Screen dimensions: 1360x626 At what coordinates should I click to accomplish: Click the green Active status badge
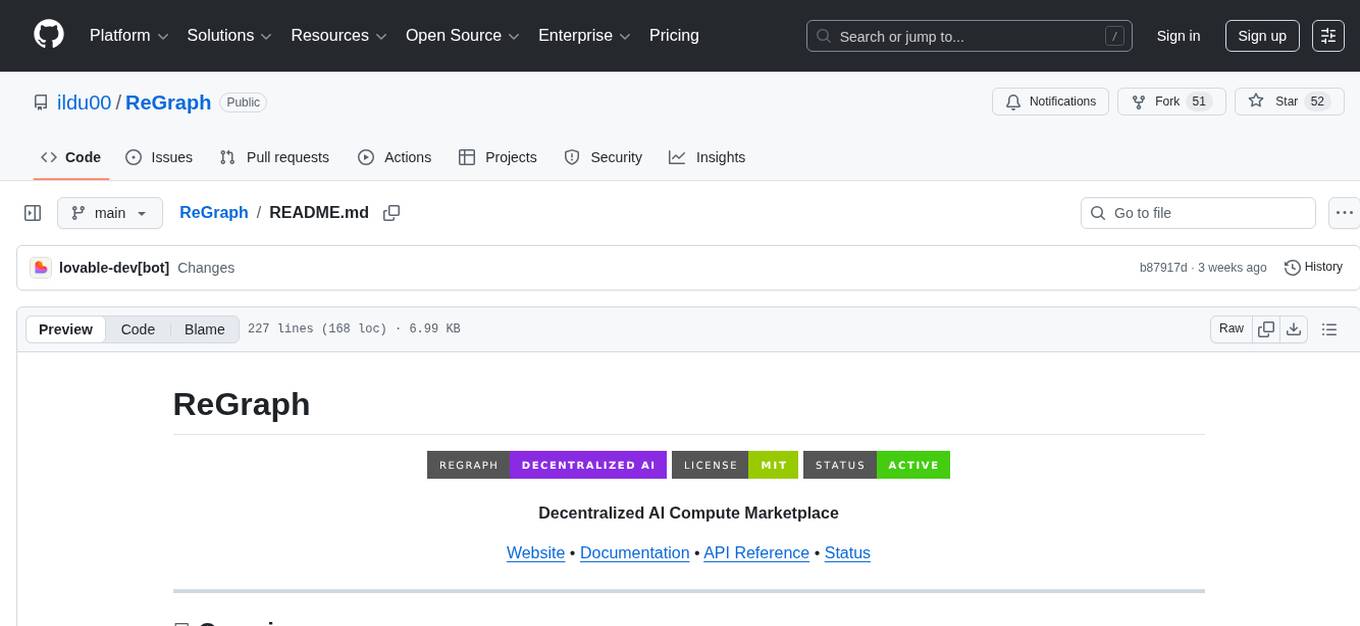[x=912, y=465]
